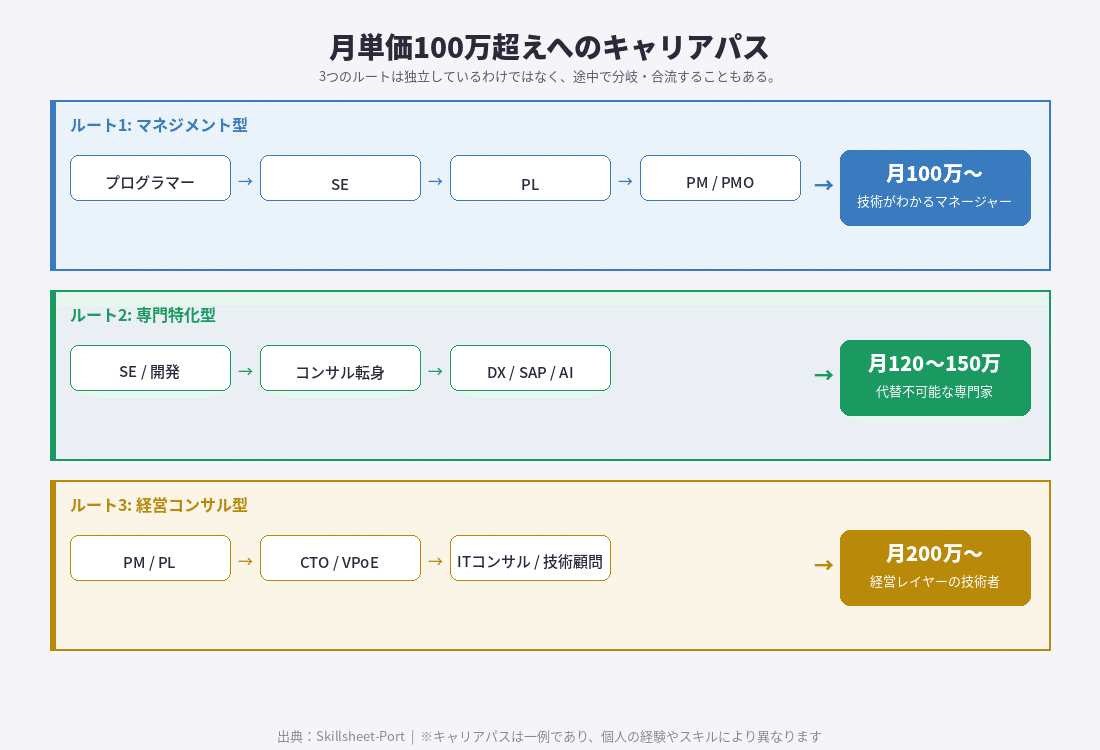Viewport: 1100px width, 750px height.
Task: Select the PM / PMO step box
Action: (x=720, y=179)
